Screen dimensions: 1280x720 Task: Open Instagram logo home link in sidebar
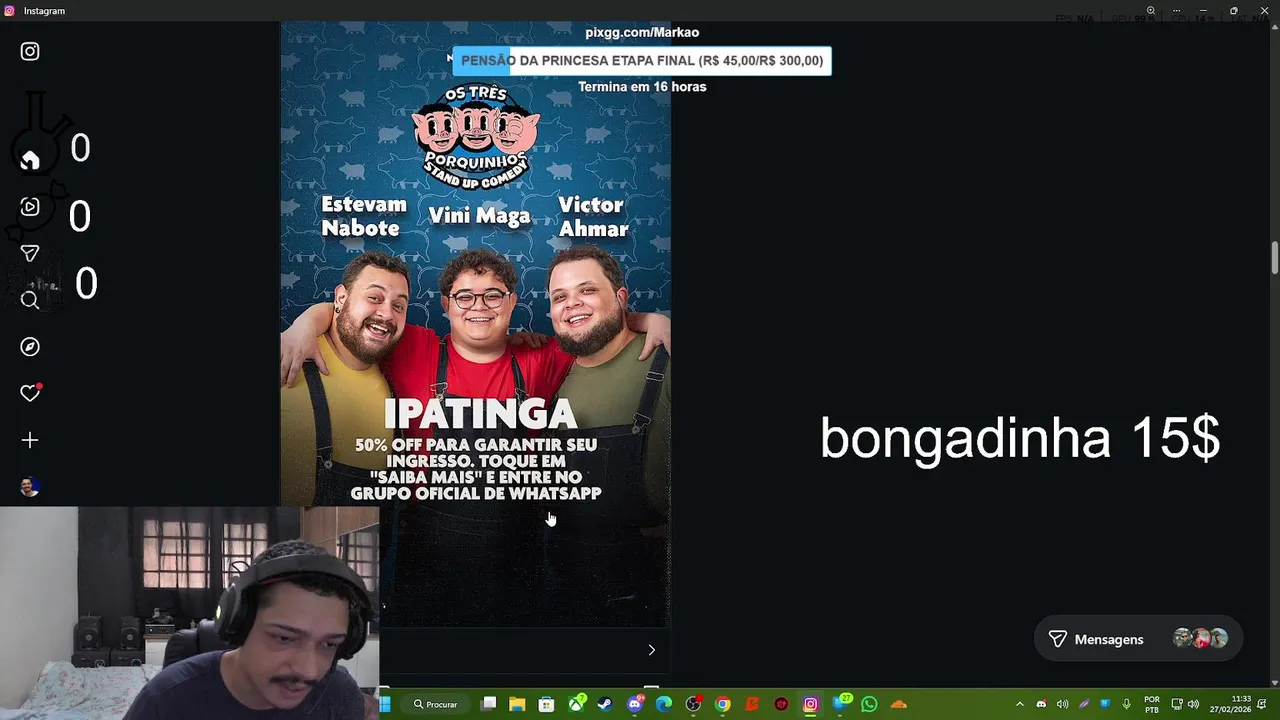pyautogui.click(x=30, y=51)
